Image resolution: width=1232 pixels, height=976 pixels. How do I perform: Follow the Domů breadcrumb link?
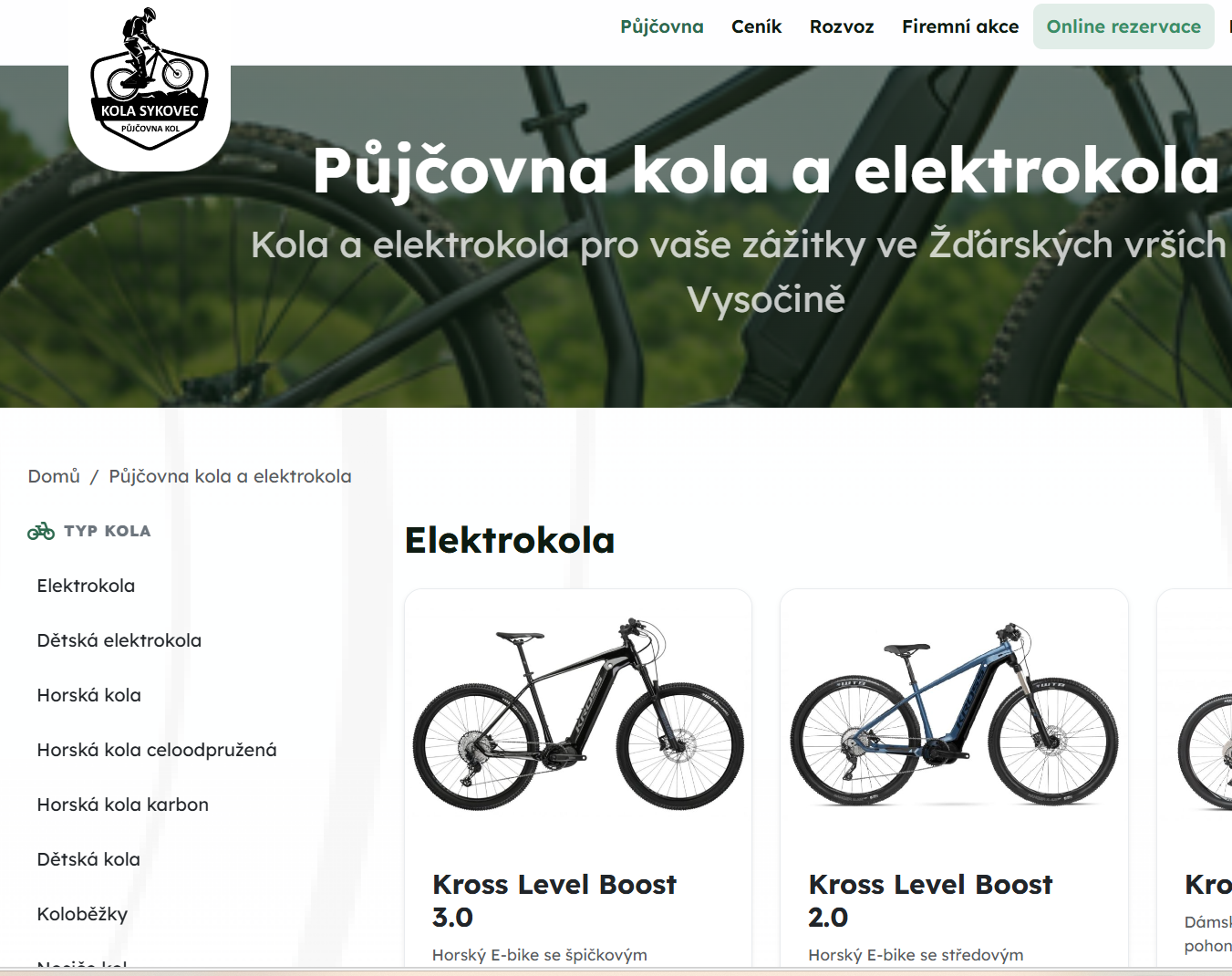(54, 476)
